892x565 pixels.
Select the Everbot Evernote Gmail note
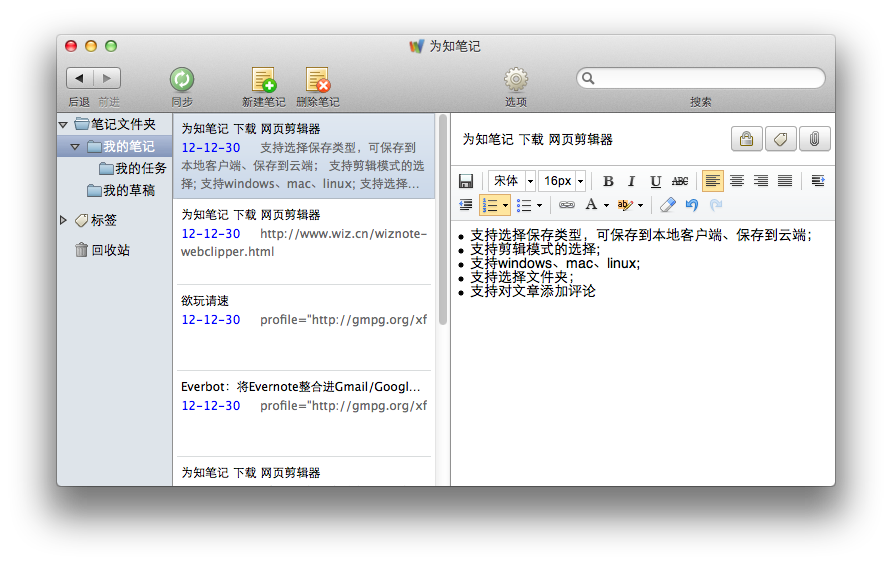coord(304,414)
